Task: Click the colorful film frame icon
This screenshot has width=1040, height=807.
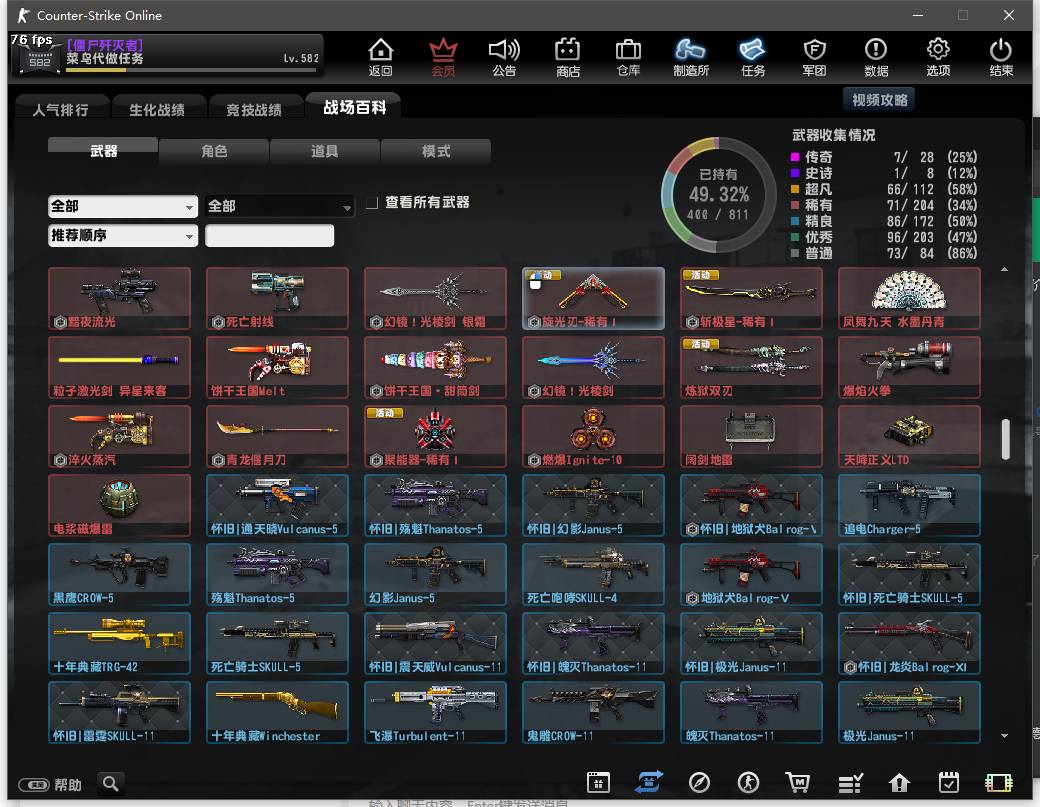Action: point(999,783)
